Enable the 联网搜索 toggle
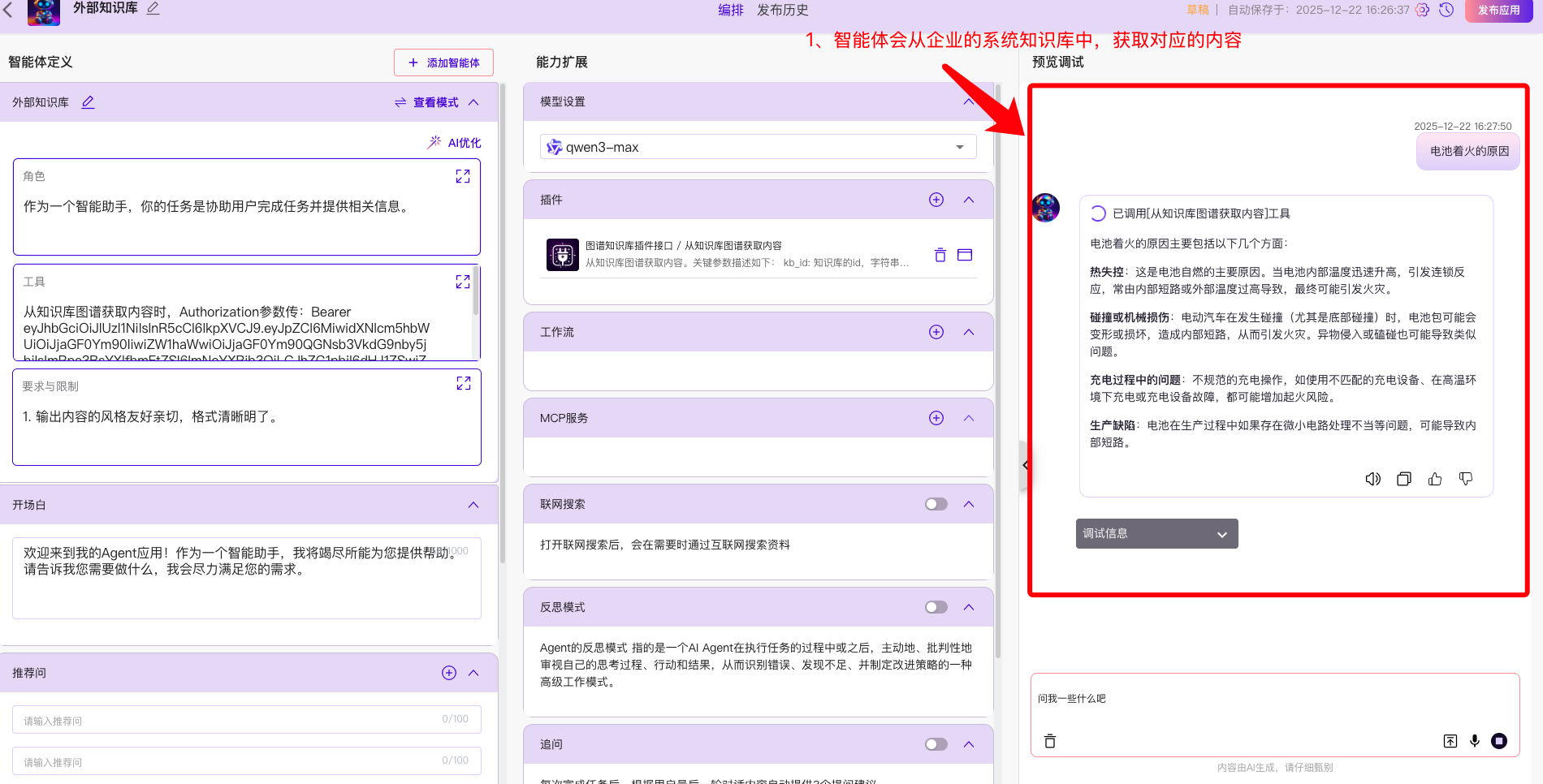The image size is (1543, 784). (936, 504)
